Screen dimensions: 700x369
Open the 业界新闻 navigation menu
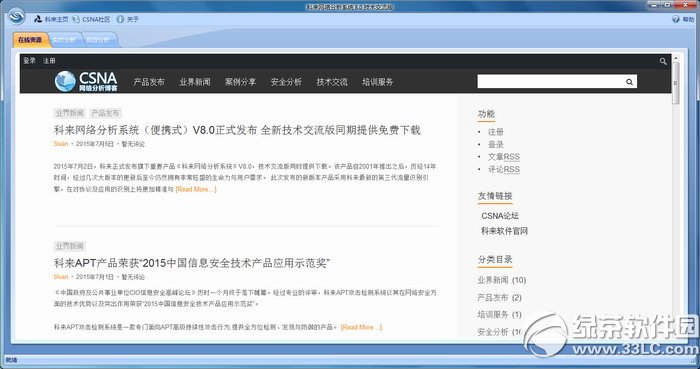(x=195, y=82)
